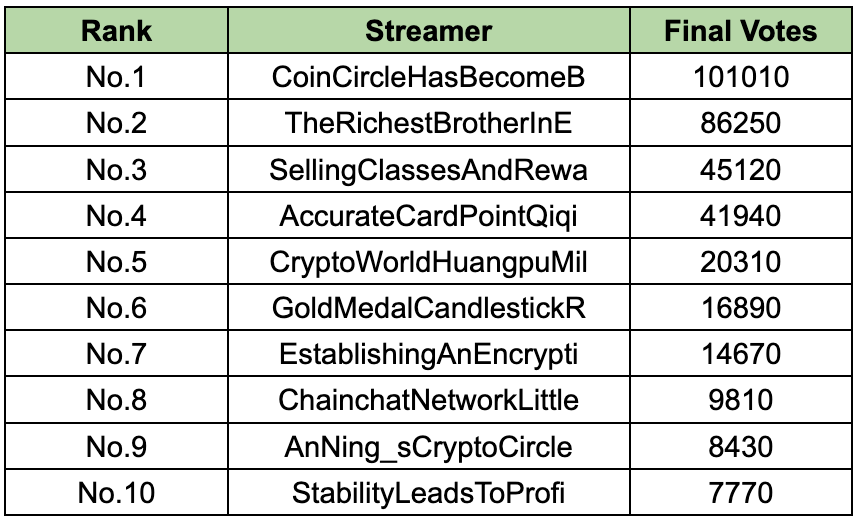Click the AccurateCardPointQiqi streamer entry
The width and height of the screenshot is (858, 522).
point(428,216)
